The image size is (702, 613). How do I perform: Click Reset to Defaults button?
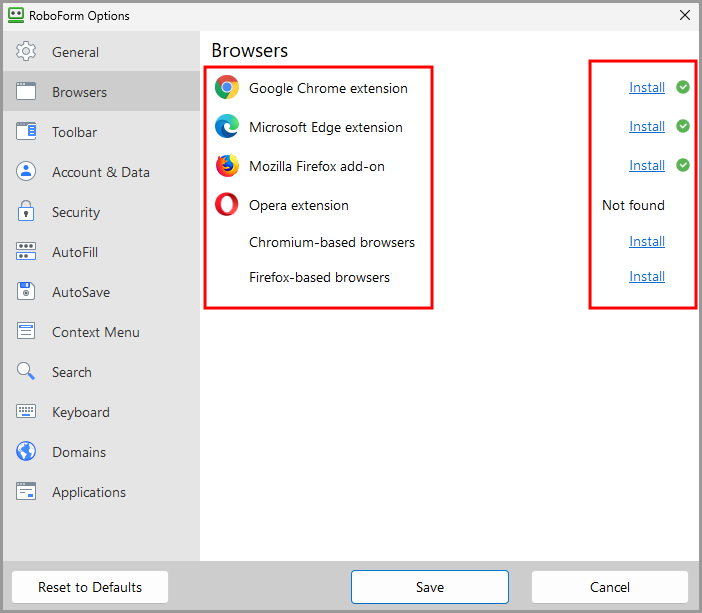coord(90,587)
